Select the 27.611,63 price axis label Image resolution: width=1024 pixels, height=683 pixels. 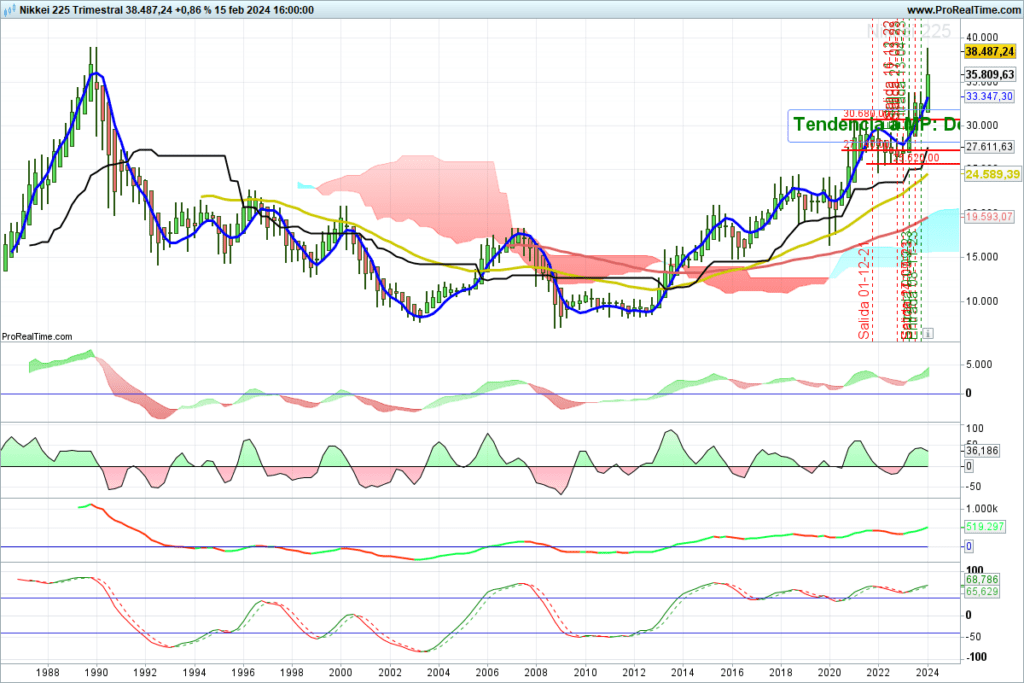[x=989, y=147]
